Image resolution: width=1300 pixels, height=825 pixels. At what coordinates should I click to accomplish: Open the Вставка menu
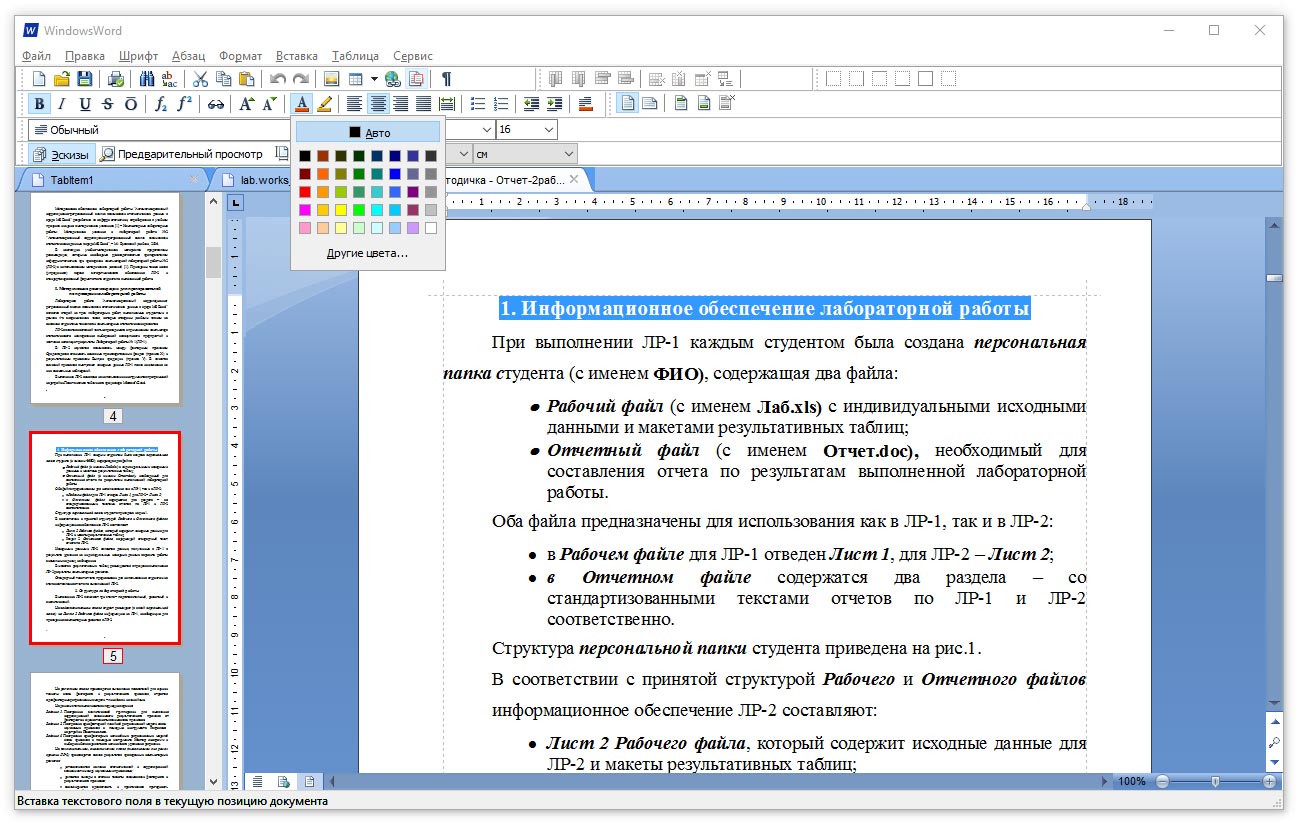coord(297,56)
